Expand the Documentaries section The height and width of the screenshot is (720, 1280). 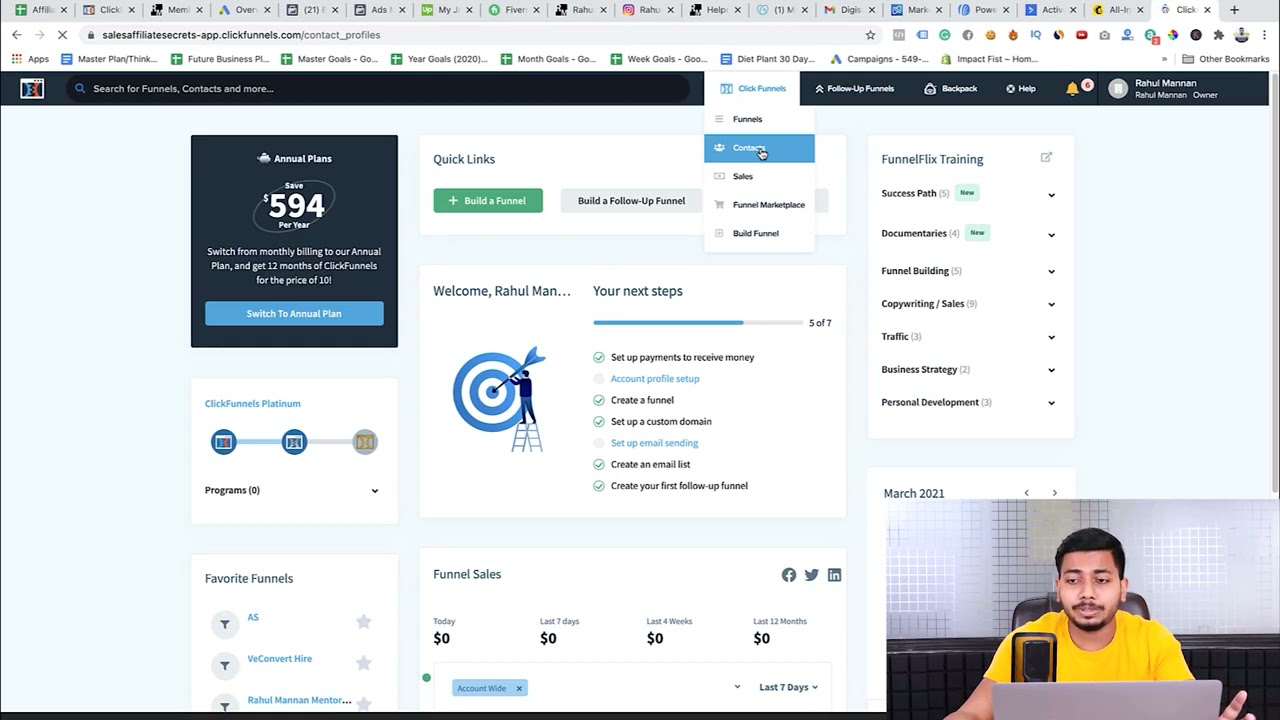tap(1051, 234)
